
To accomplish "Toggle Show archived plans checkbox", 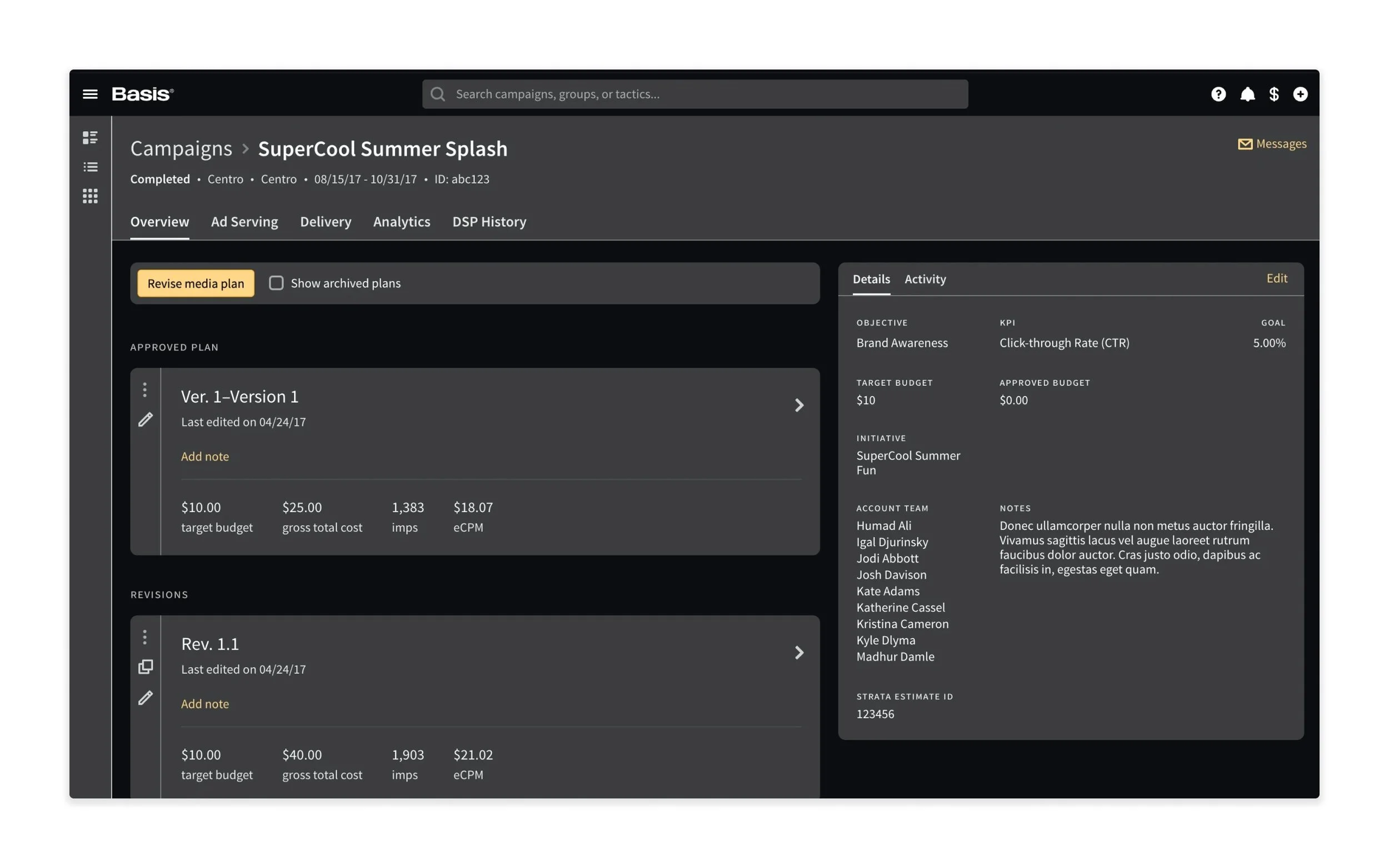I will 276,283.
